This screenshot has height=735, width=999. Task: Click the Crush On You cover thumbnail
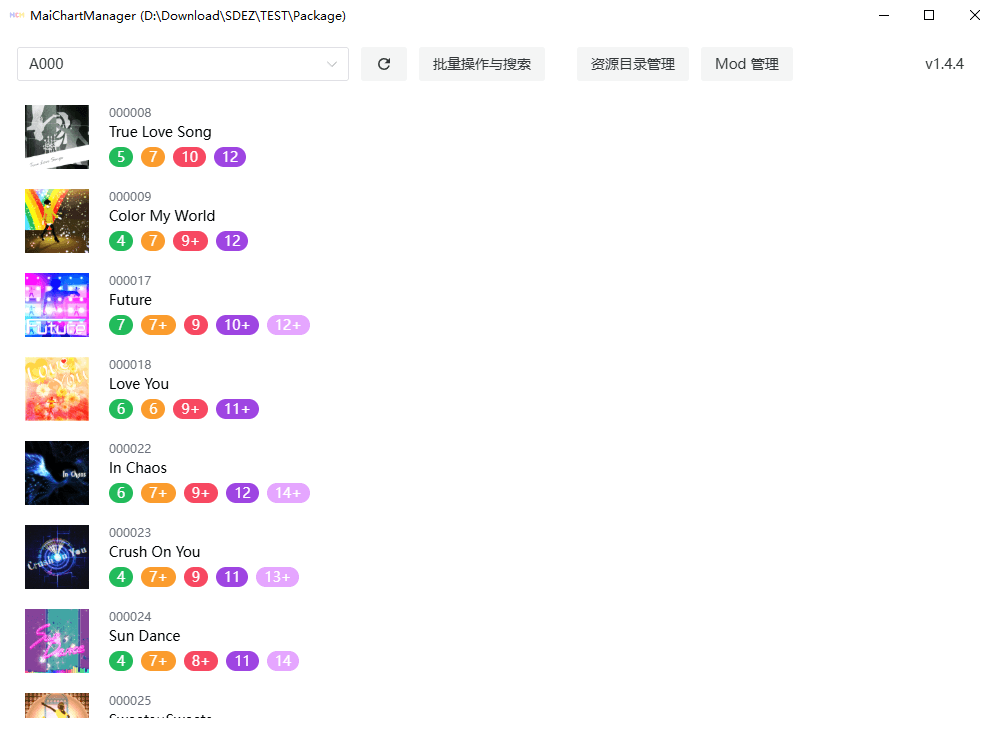tap(57, 557)
